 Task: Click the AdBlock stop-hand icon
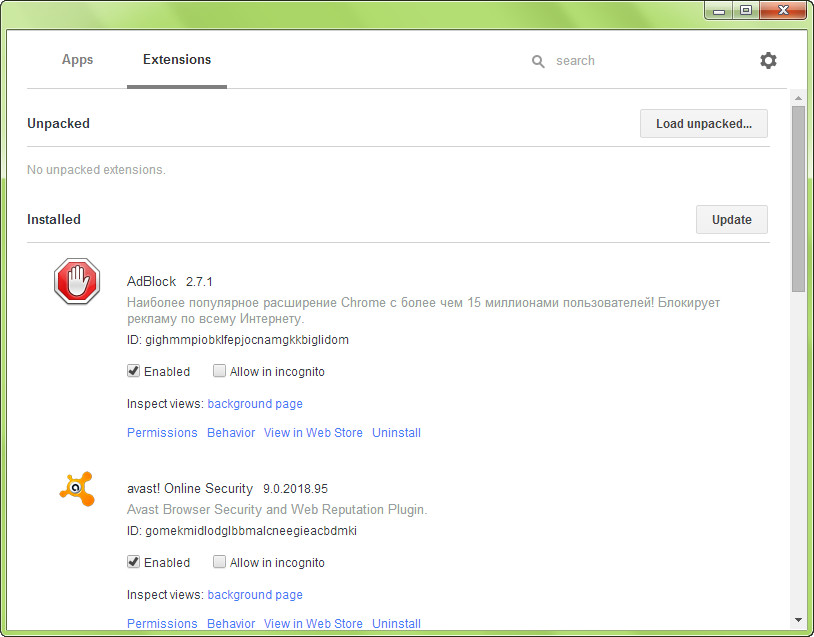coord(77,281)
